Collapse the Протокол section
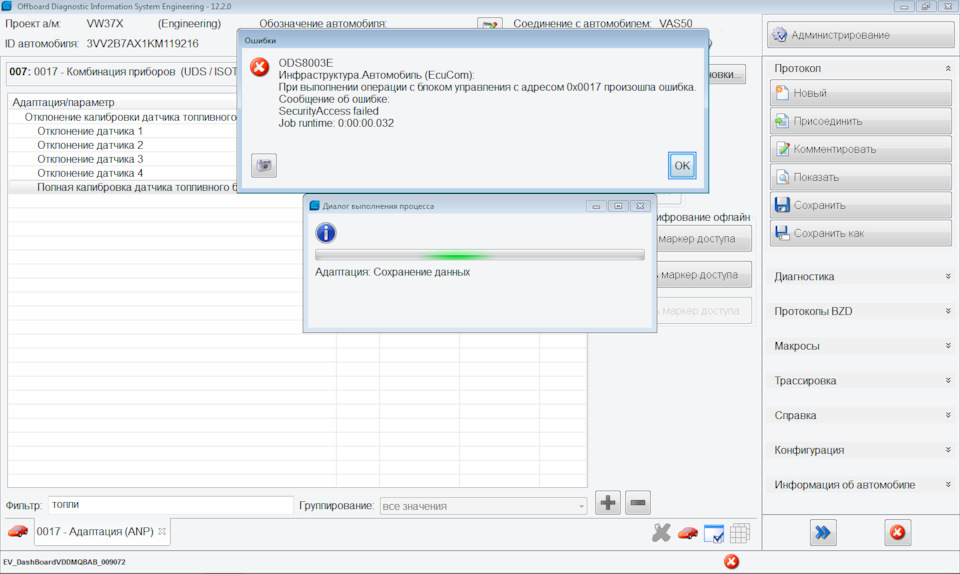The image size is (960, 574). [x=948, y=69]
